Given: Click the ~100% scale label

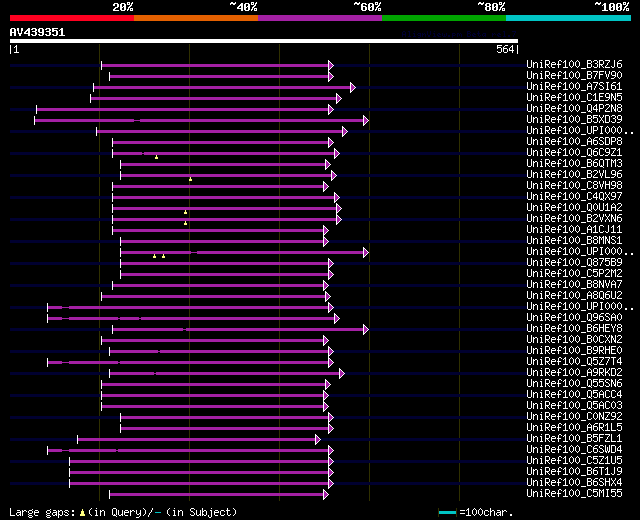Looking at the screenshot, I should coord(612,7).
